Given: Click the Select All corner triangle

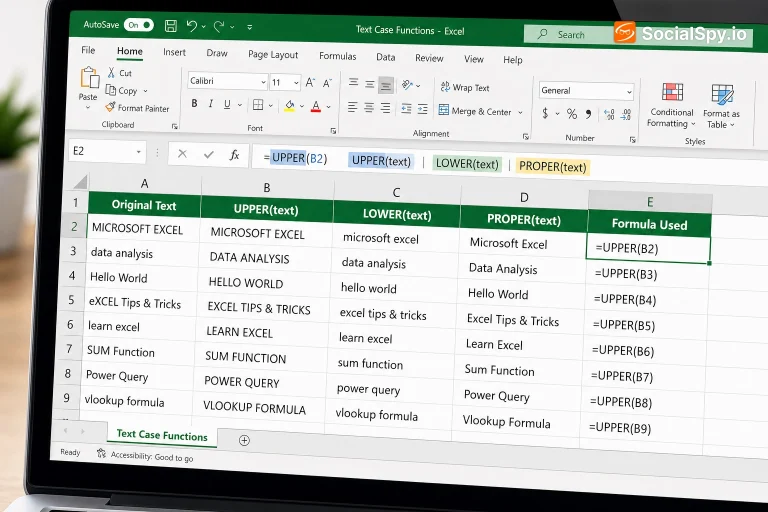Looking at the screenshot, I should 80,182.
